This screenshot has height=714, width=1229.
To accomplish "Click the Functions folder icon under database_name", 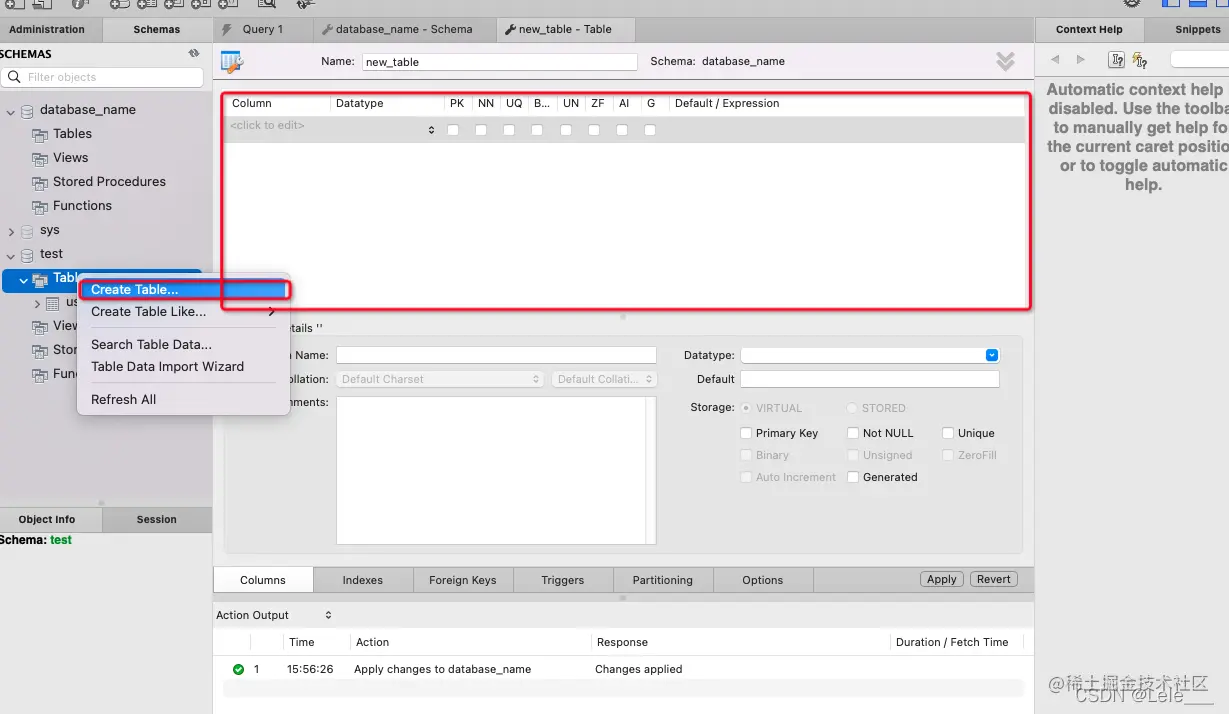I will tap(40, 206).
